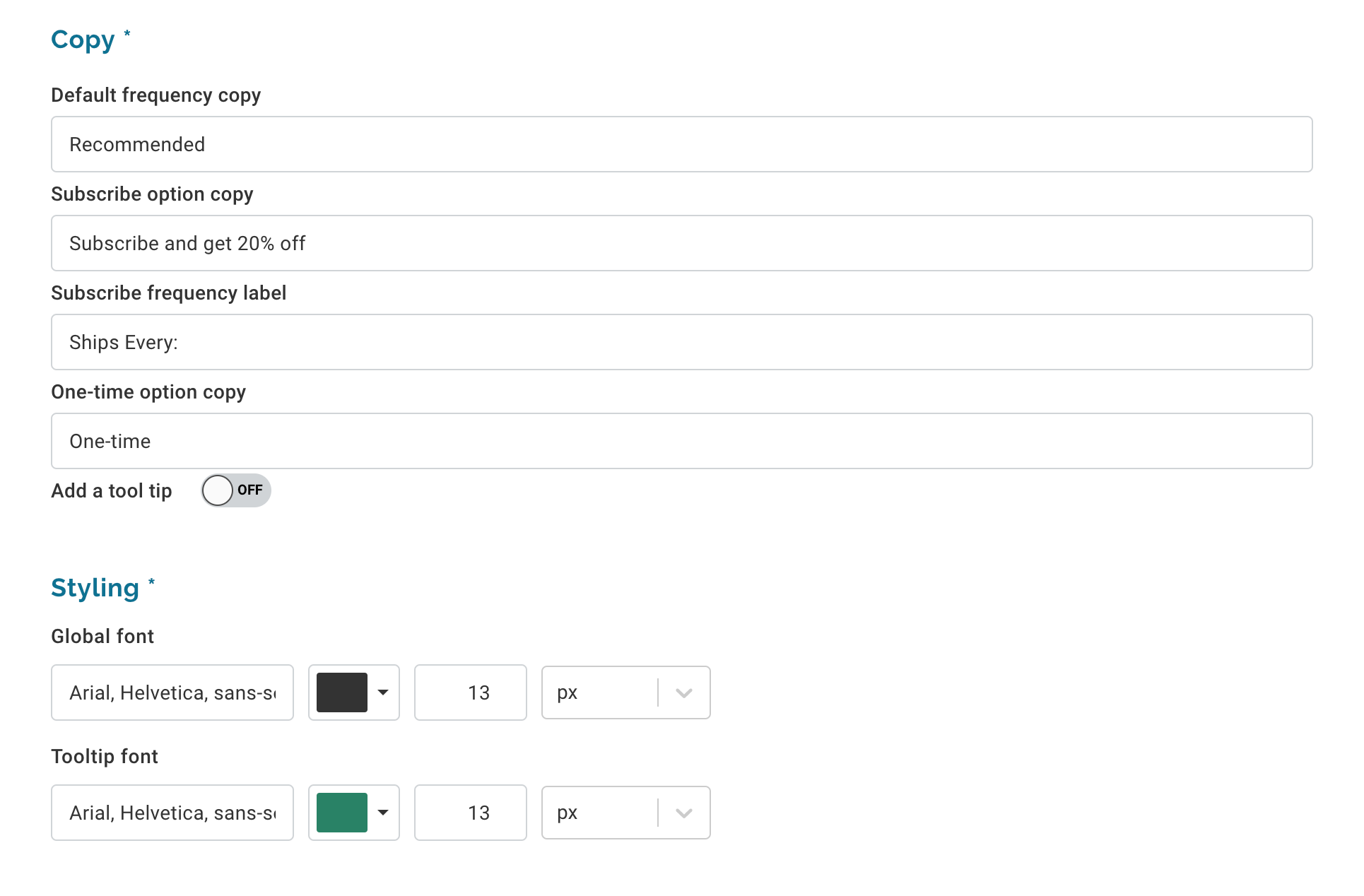
Task: Click the Global font family field
Action: (172, 692)
